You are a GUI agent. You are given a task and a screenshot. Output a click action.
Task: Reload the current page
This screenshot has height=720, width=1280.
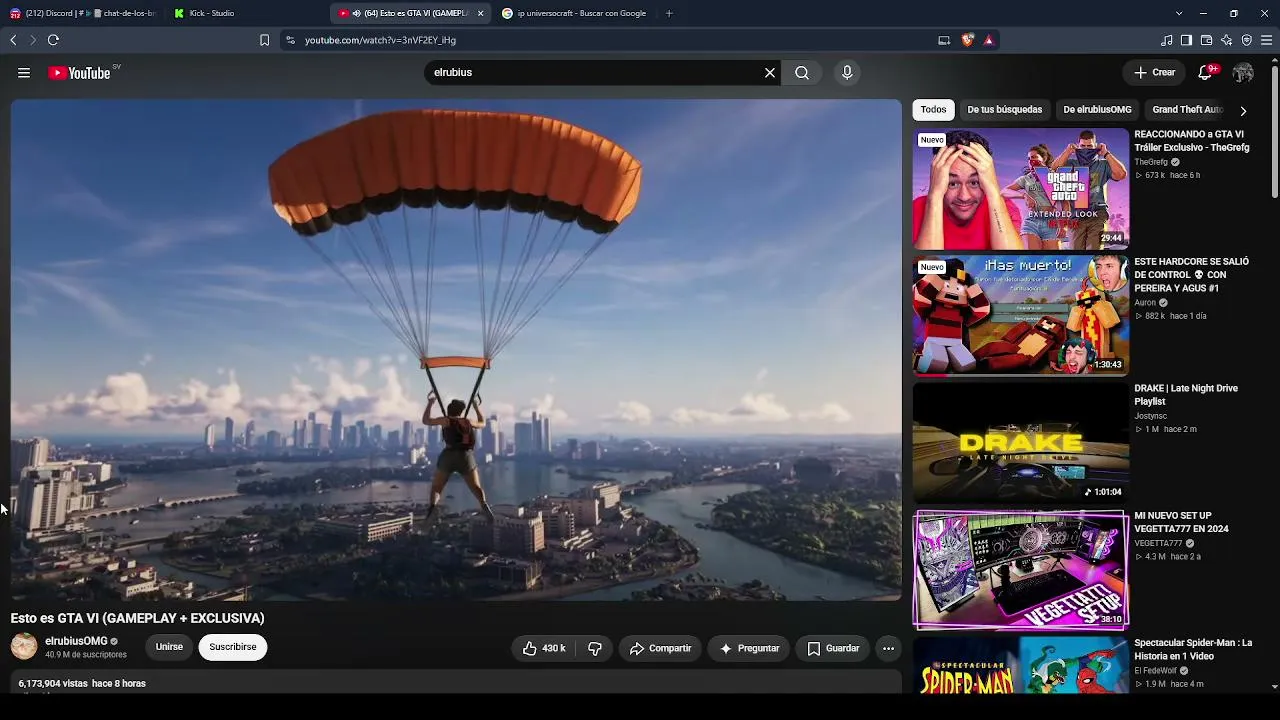click(53, 40)
